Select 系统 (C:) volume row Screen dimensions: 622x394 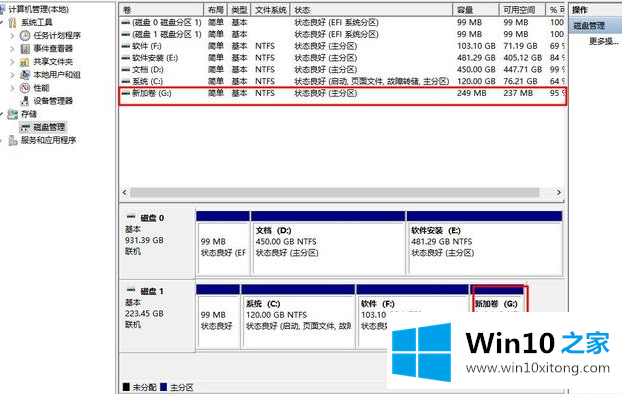343,81
